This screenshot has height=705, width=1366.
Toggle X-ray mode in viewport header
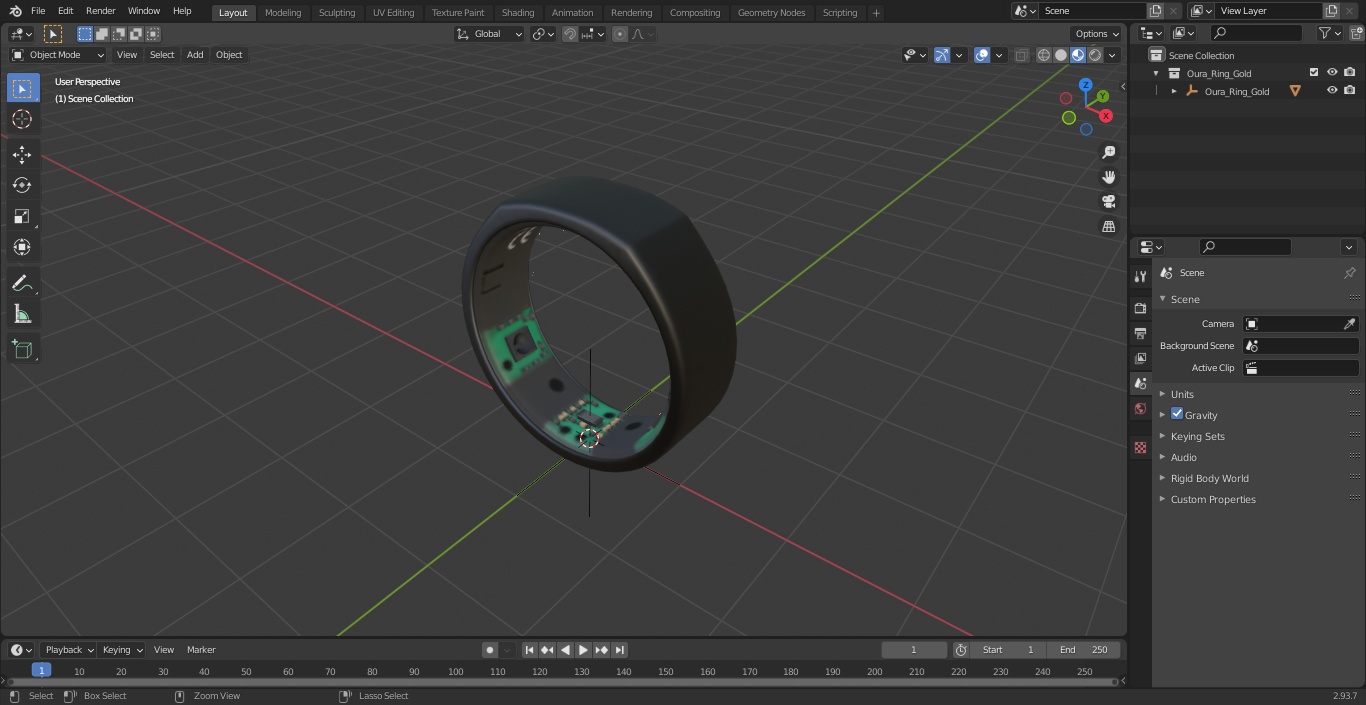(1021, 55)
